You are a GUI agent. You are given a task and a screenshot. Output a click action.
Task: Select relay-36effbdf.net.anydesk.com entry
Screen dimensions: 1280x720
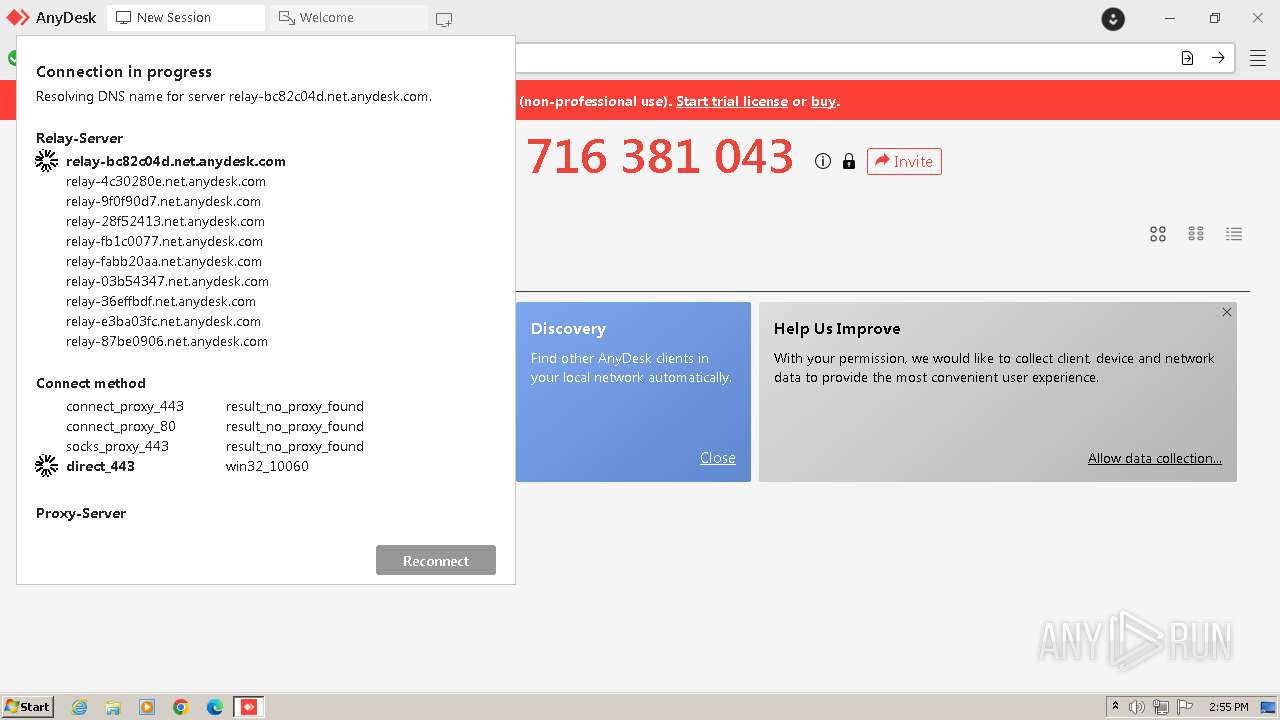coord(161,301)
